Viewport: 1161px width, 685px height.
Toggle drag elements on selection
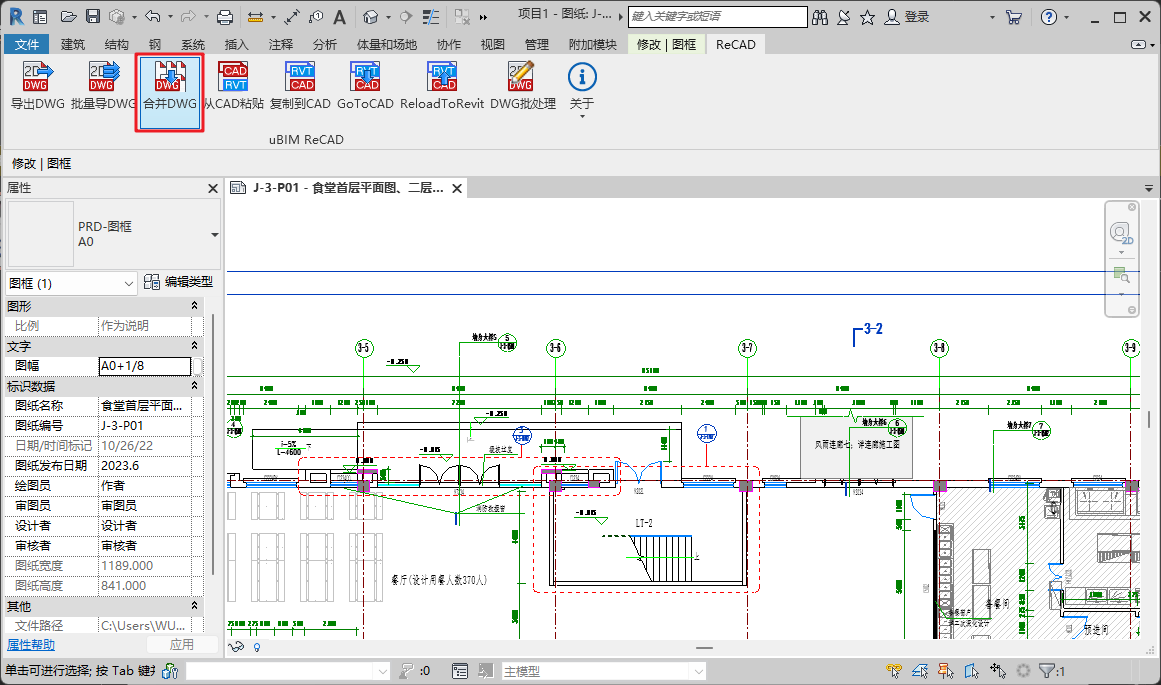(998, 671)
